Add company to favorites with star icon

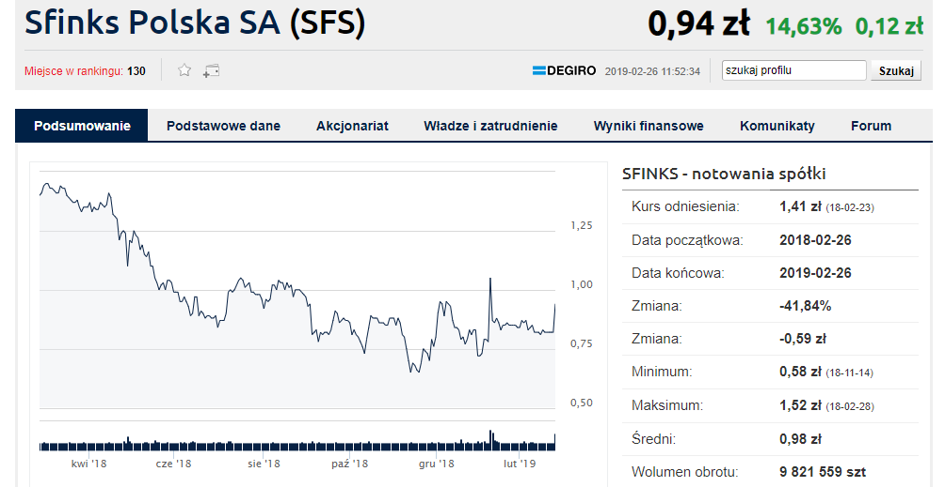[184, 71]
